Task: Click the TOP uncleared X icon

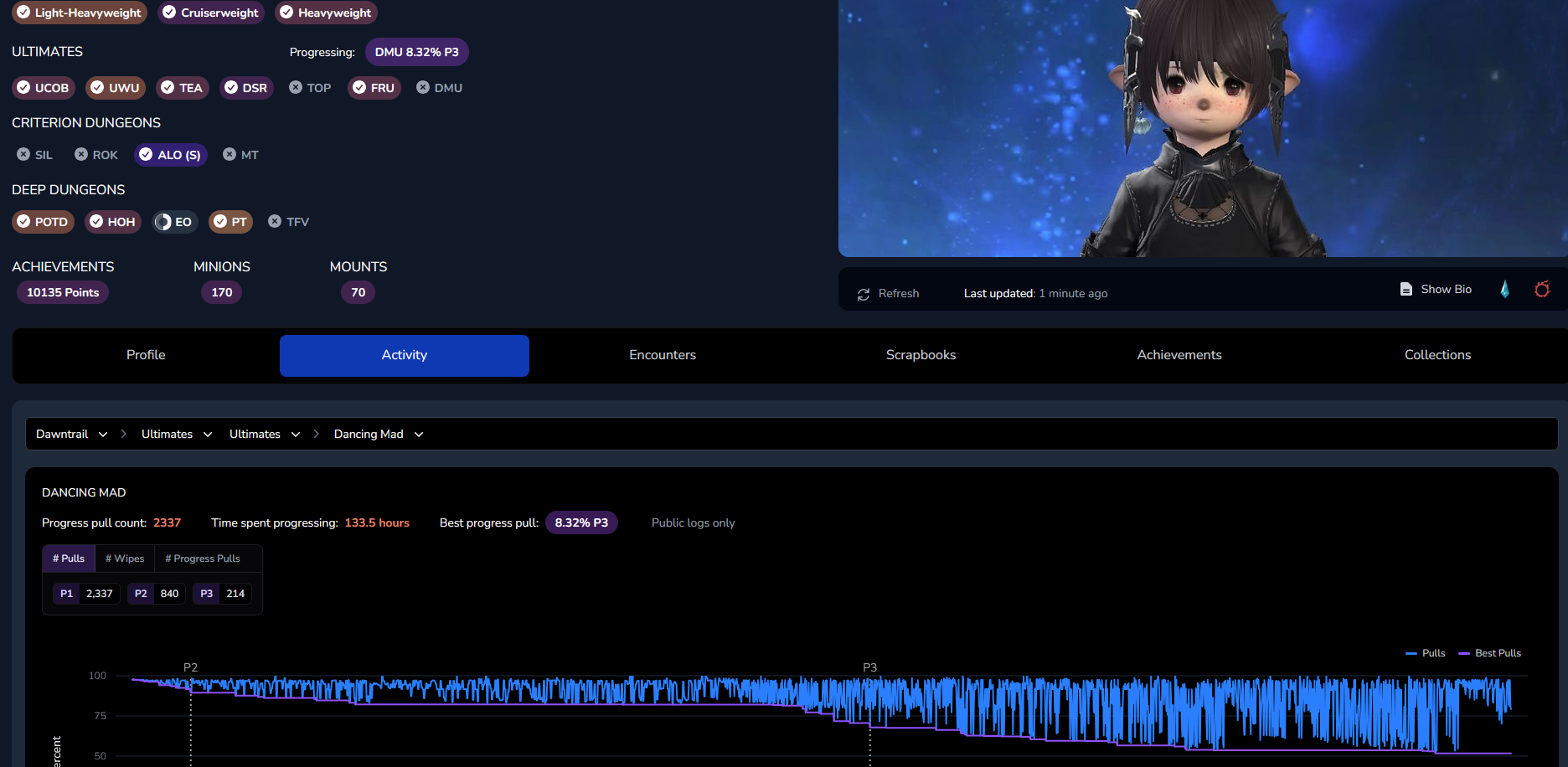Action: 296,88
